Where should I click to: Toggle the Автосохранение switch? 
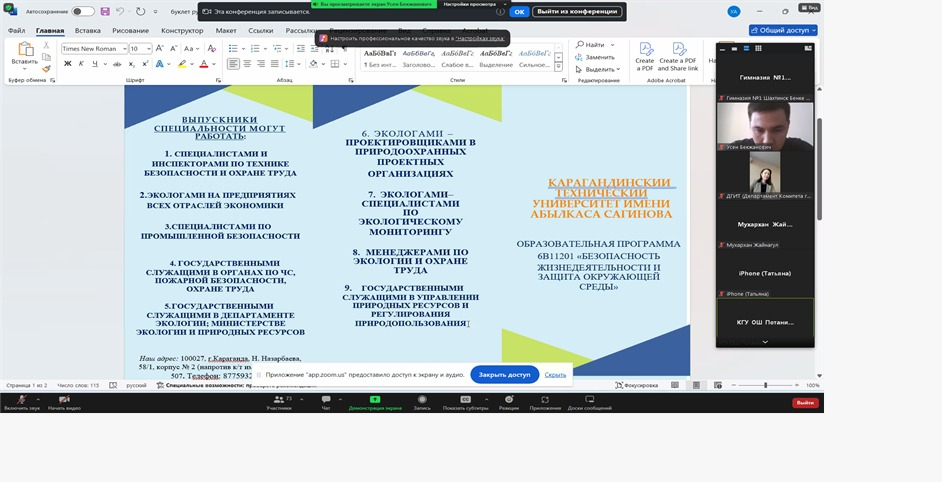coord(84,12)
